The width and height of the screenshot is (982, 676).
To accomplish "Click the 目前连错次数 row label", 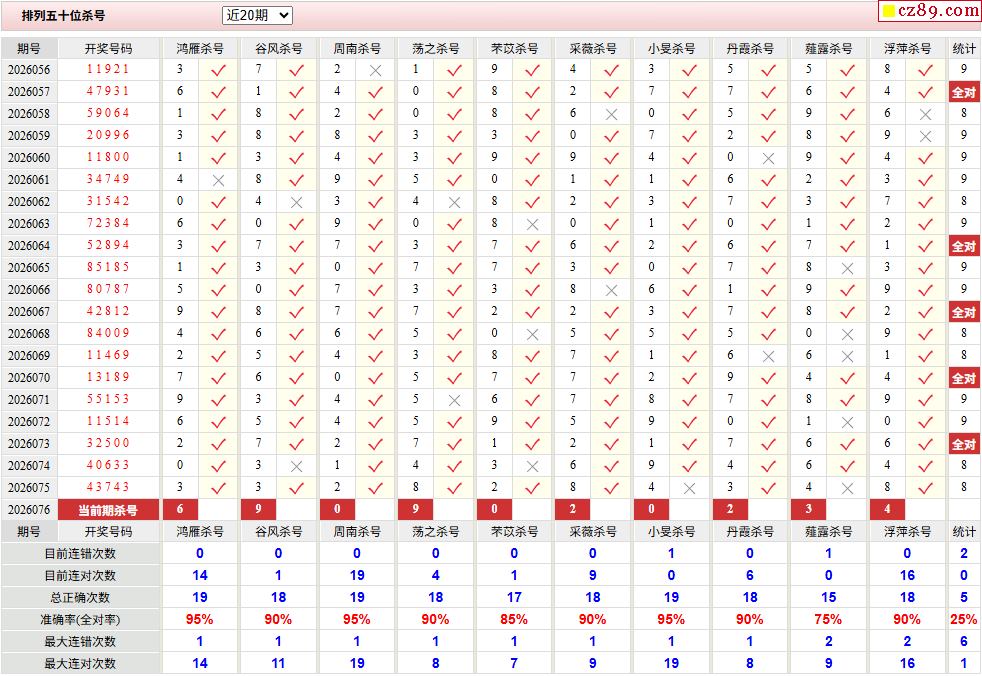I will 80,554.
